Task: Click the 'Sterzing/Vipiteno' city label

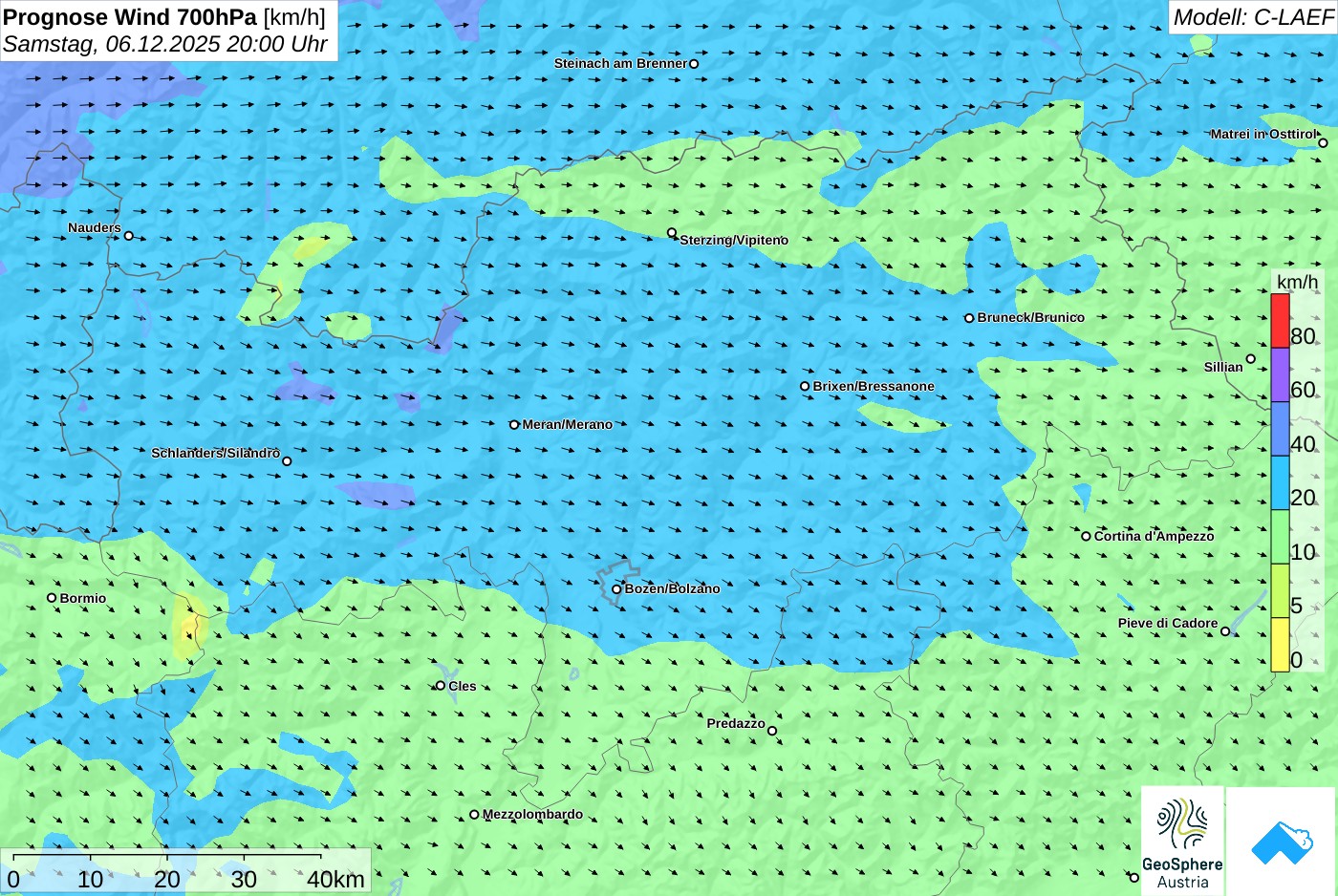Action: click(x=734, y=241)
